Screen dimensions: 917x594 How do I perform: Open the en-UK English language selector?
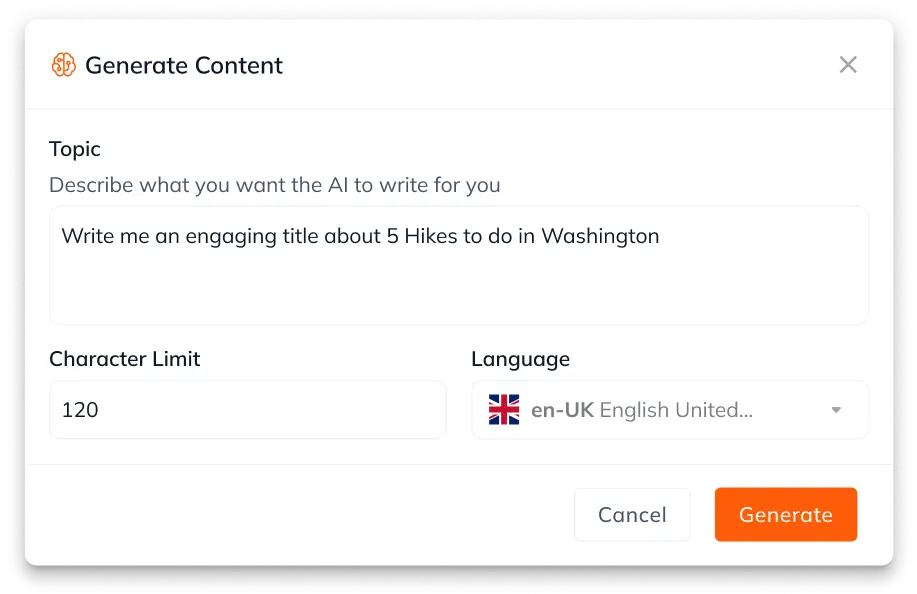(x=670, y=409)
